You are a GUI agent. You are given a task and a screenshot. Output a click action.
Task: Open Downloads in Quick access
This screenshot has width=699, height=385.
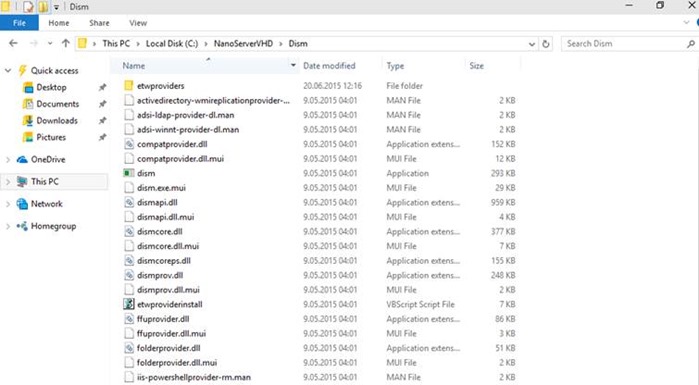pyautogui.click(x=57, y=121)
